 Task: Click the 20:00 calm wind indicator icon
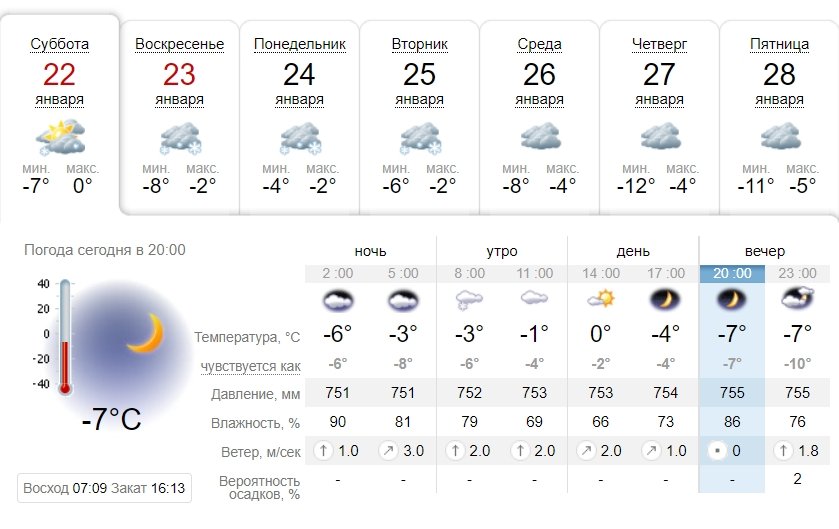(714, 452)
